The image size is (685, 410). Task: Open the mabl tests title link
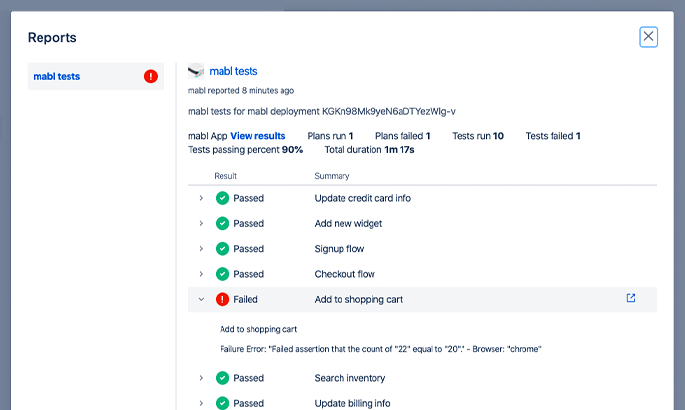click(233, 71)
